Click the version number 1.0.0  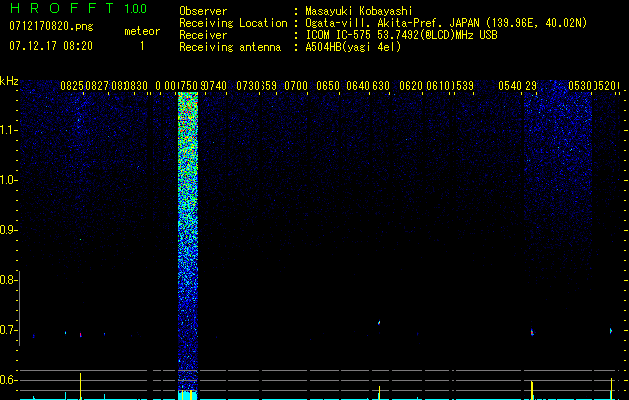pyautogui.click(x=135, y=9)
